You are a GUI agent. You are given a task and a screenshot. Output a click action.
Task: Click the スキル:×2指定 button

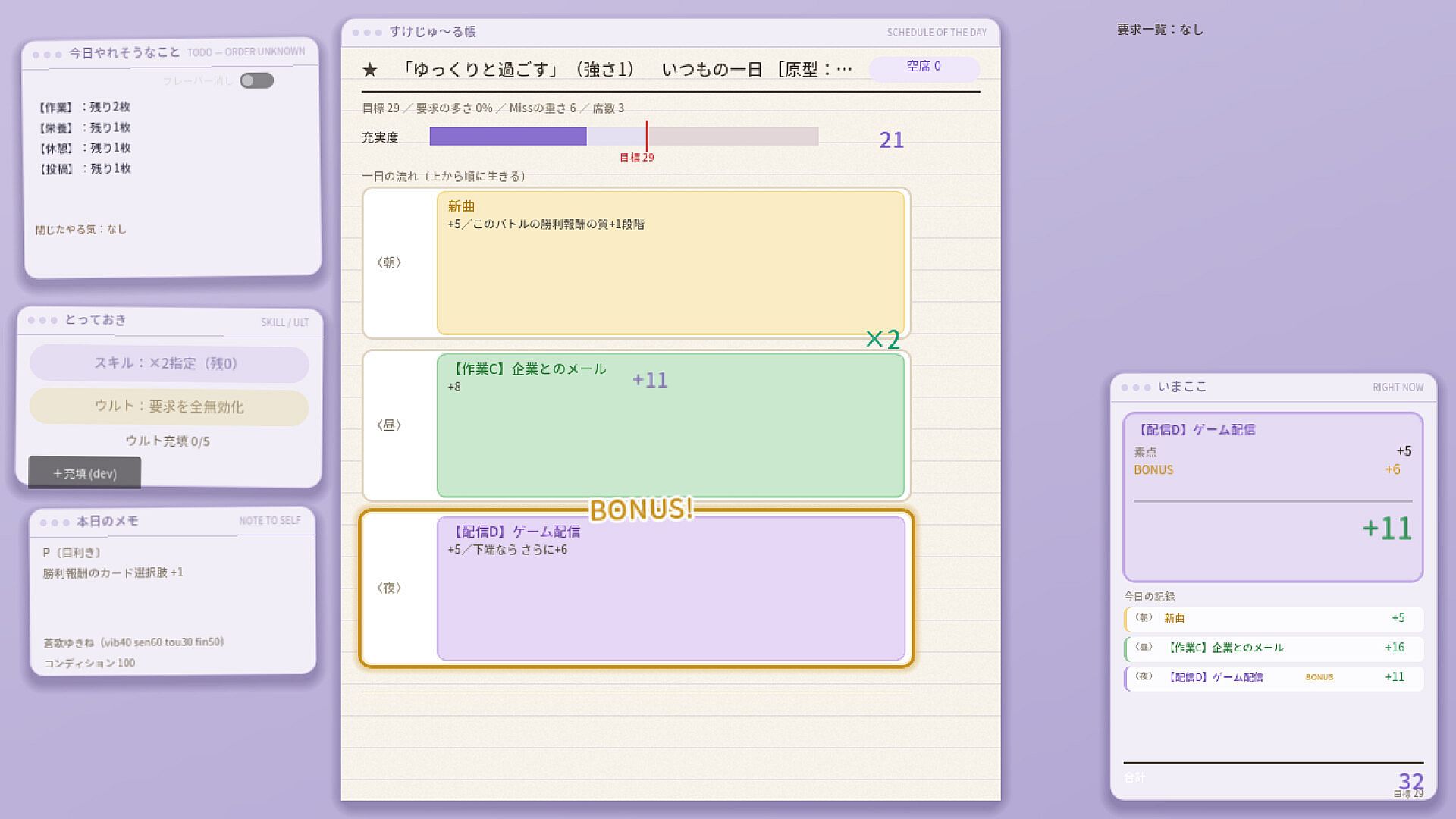[x=169, y=364]
